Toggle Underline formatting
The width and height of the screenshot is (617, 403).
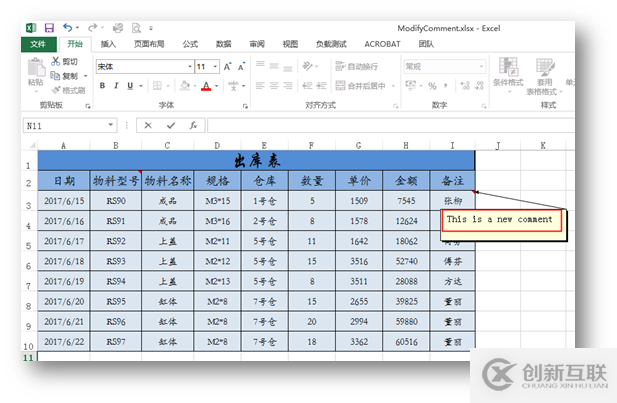tap(130, 85)
